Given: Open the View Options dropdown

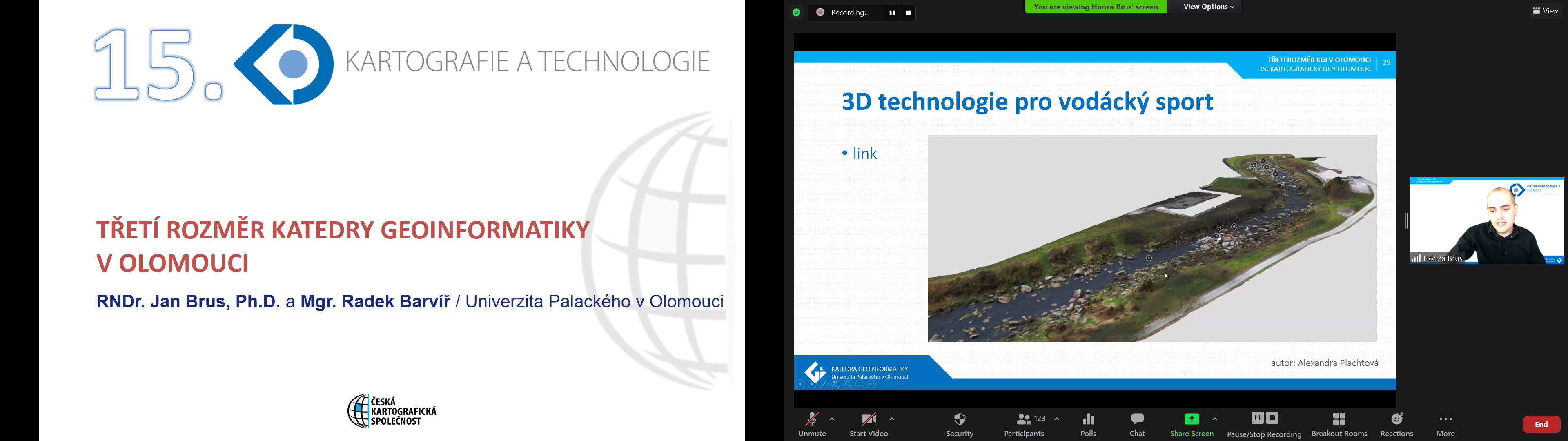Looking at the screenshot, I should [x=1208, y=7].
